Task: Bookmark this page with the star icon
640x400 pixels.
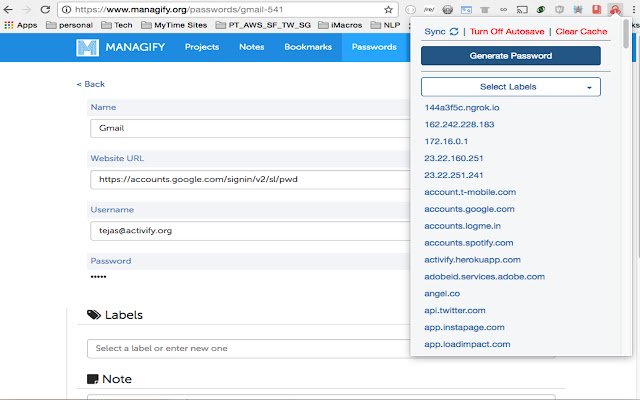Action: (x=388, y=9)
